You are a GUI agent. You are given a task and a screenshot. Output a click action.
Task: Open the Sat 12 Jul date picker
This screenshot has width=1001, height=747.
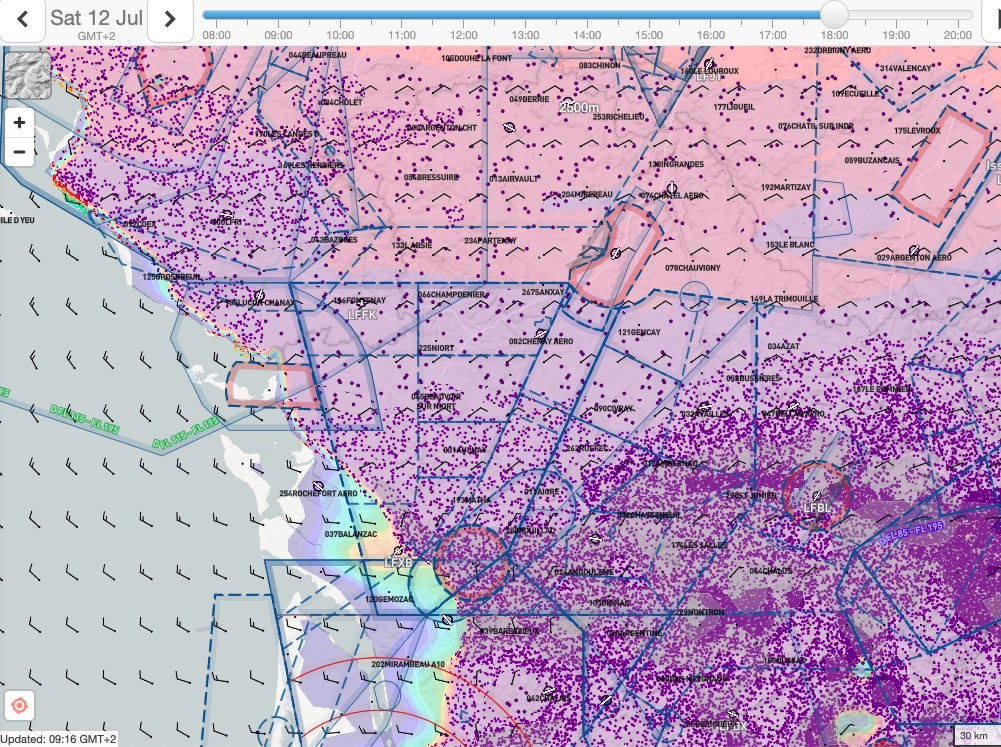(96, 19)
